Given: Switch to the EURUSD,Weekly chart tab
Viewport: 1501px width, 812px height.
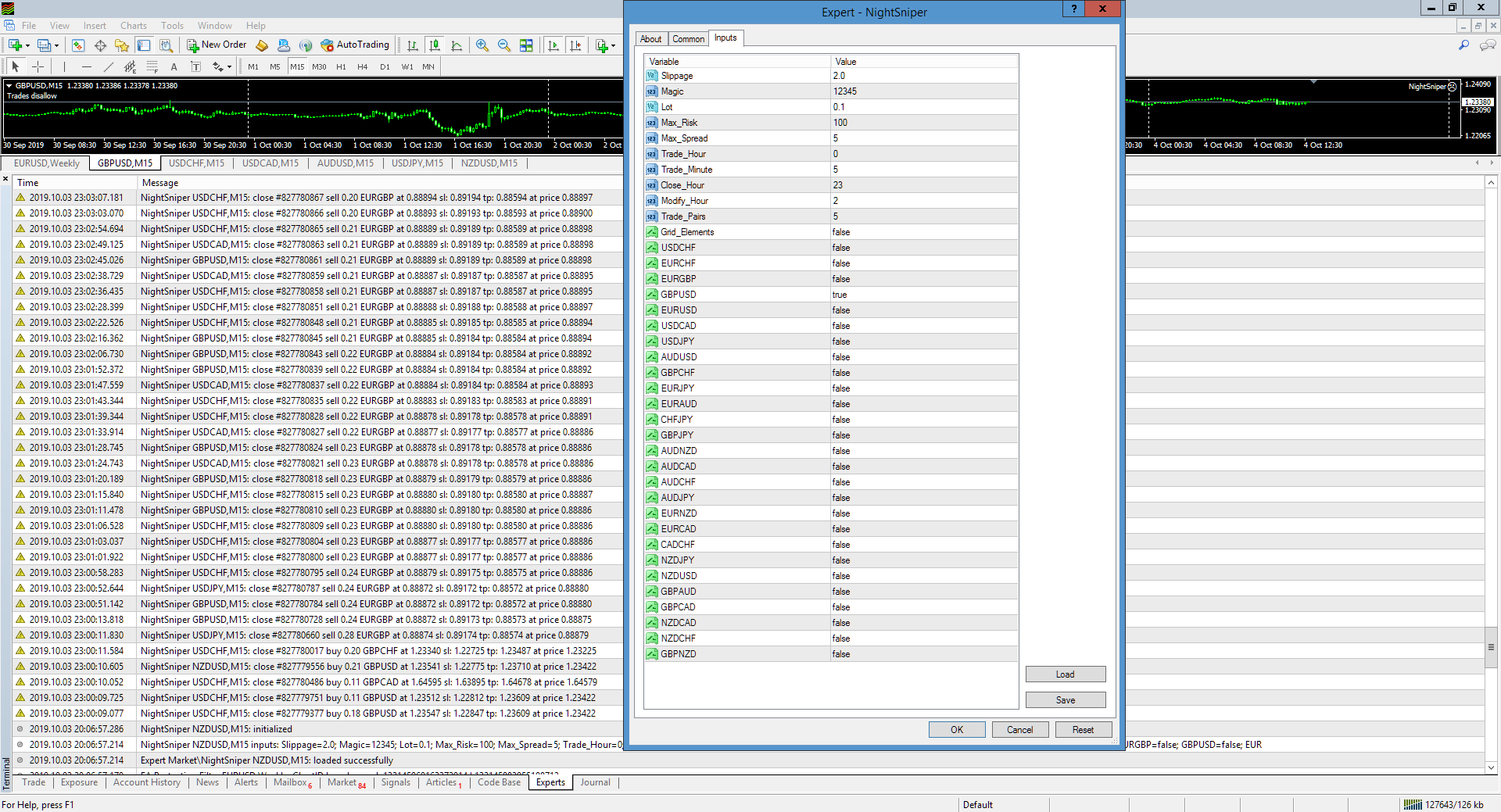Looking at the screenshot, I should pyautogui.click(x=47, y=163).
